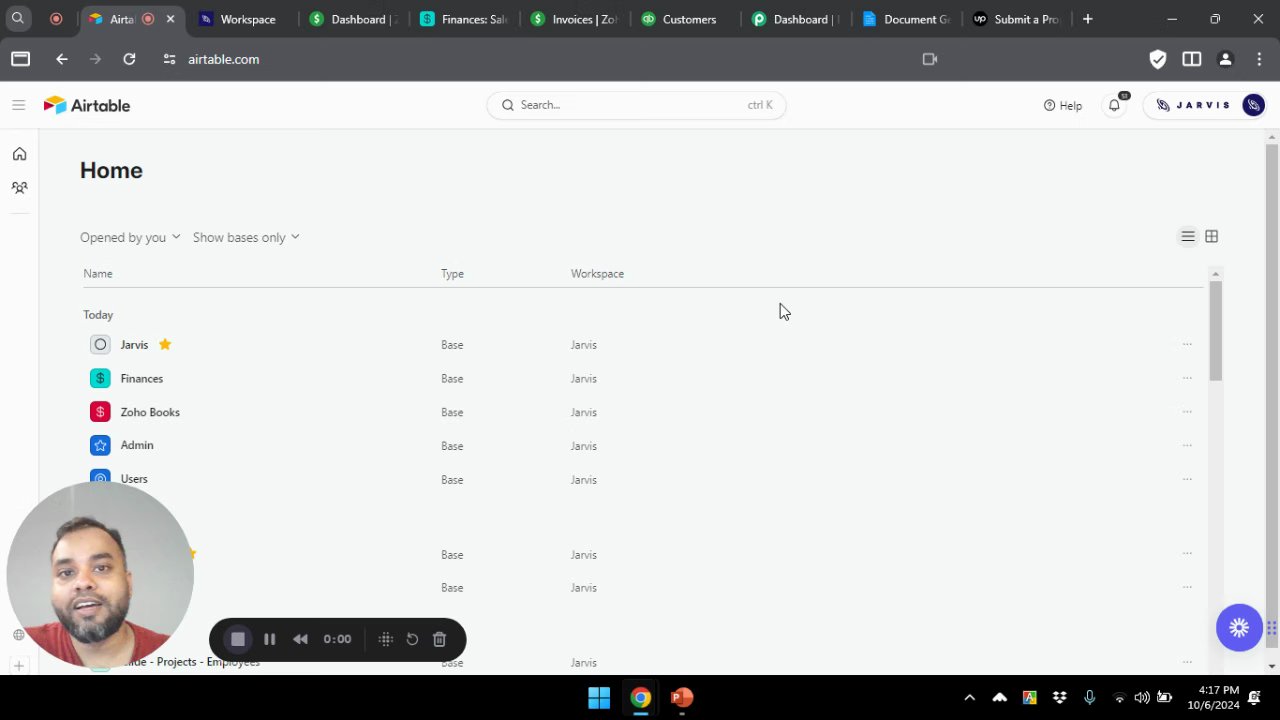
Task: Open the browser shield icon
Action: click(x=1158, y=59)
